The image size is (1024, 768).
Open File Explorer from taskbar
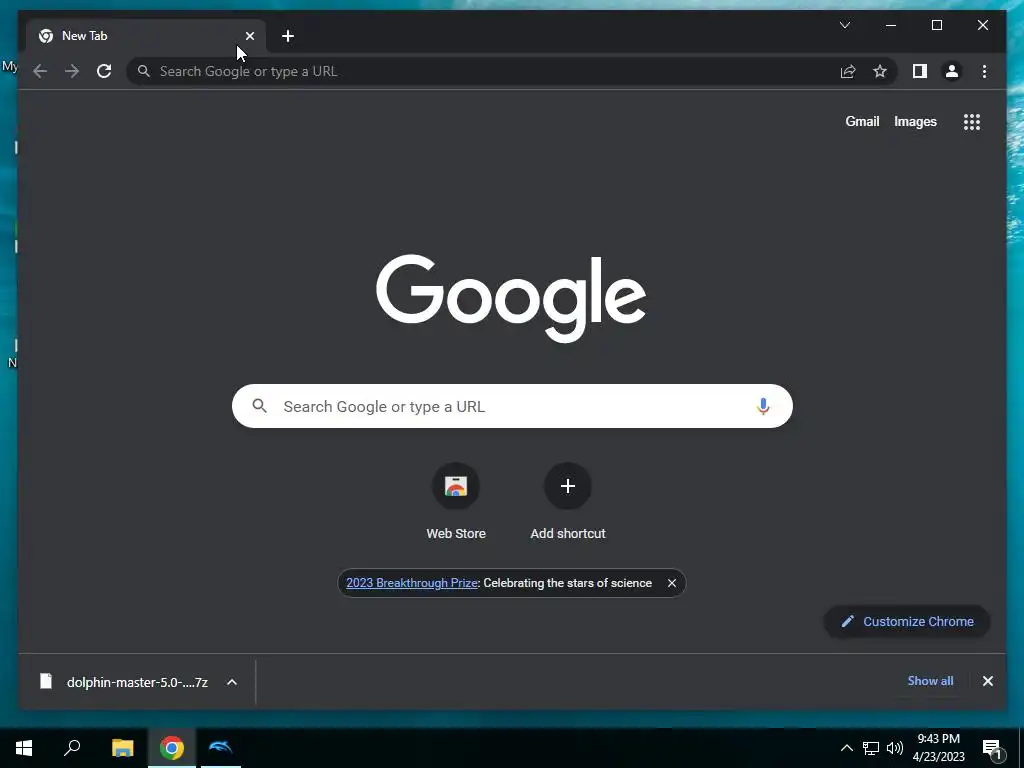[122, 748]
